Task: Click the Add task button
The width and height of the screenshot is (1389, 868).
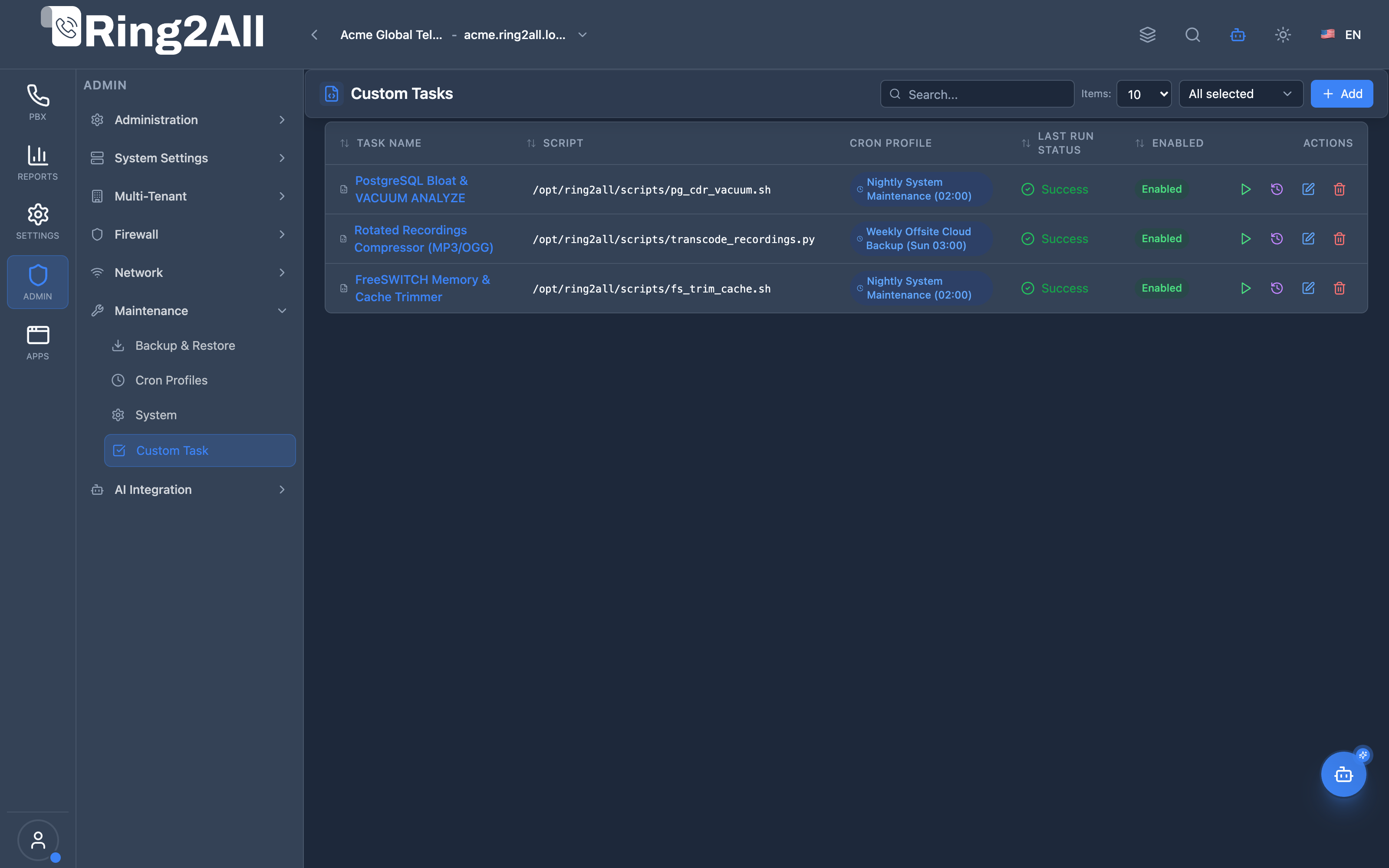Action: click(x=1341, y=94)
